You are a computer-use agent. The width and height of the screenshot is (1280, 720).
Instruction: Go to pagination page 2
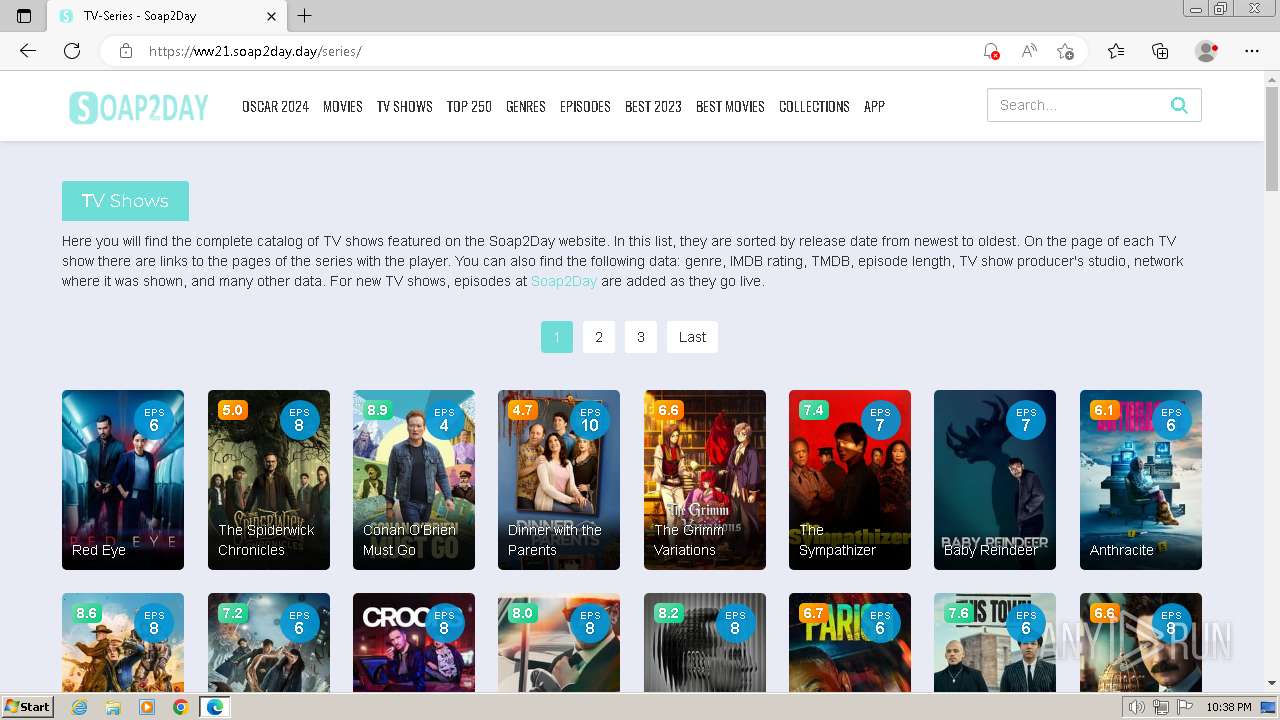pos(599,337)
